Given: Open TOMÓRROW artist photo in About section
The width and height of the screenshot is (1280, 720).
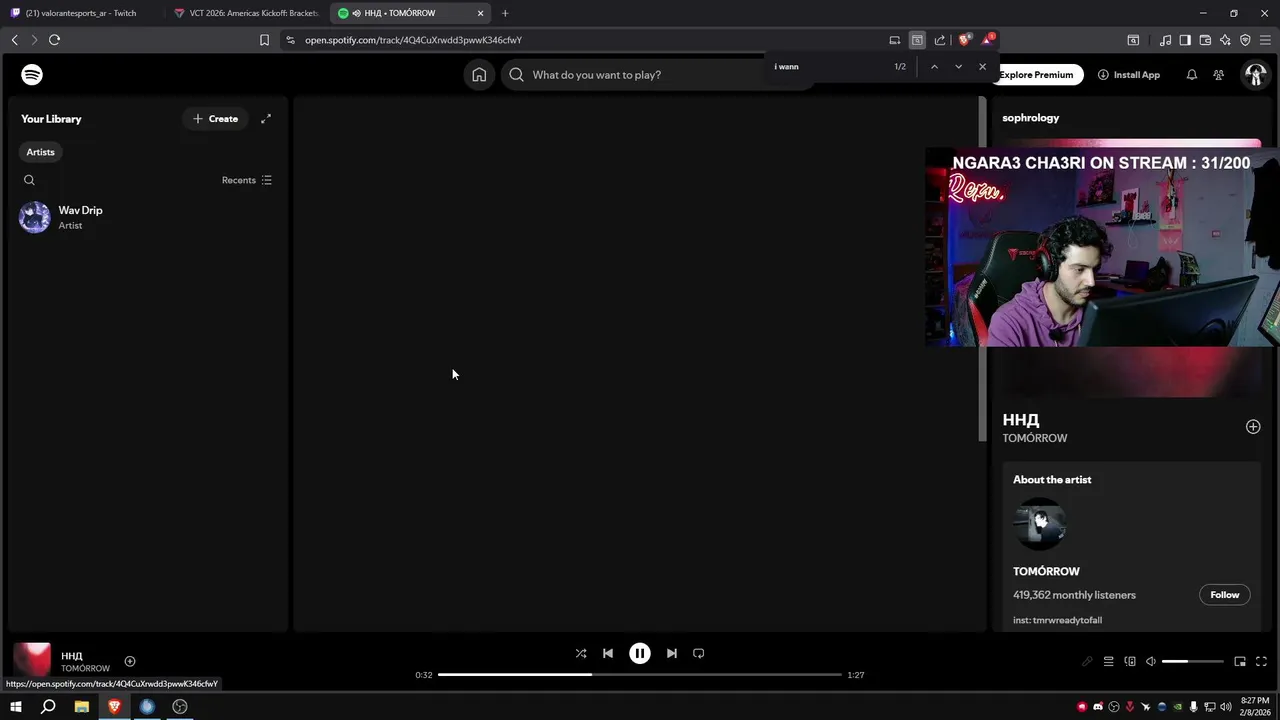Looking at the screenshot, I should (x=1040, y=524).
